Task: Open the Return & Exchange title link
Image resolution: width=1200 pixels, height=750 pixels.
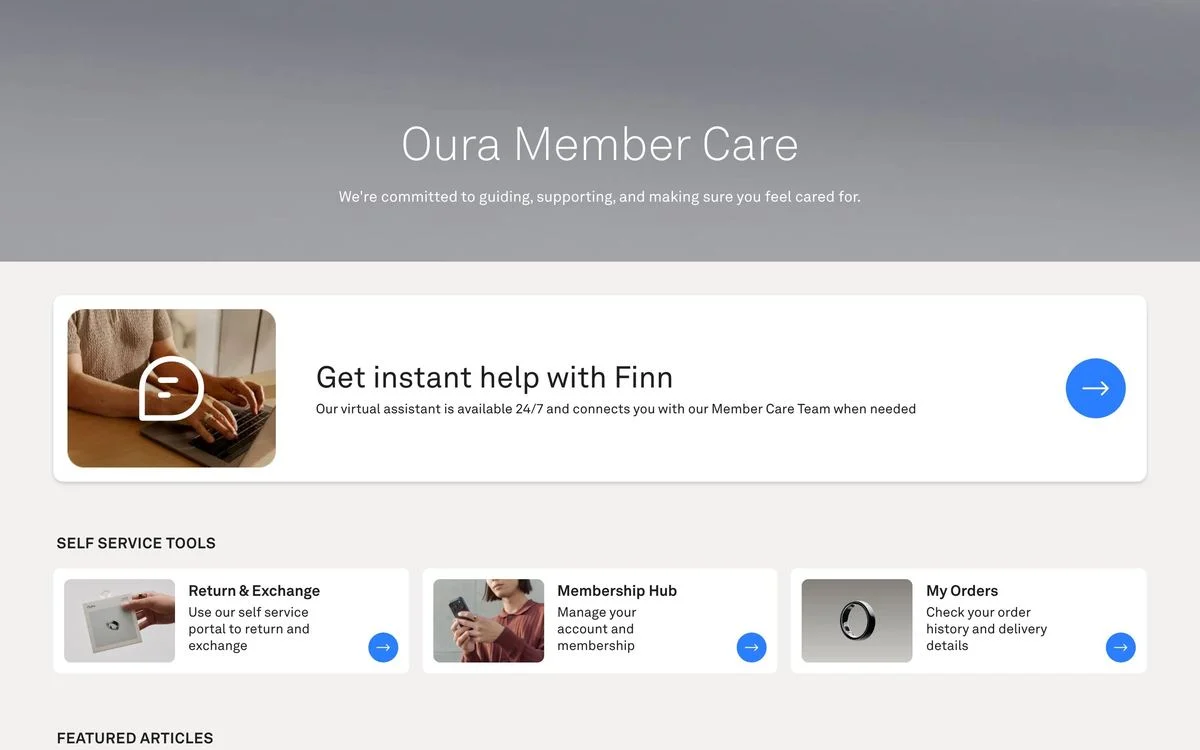Action: tap(254, 591)
